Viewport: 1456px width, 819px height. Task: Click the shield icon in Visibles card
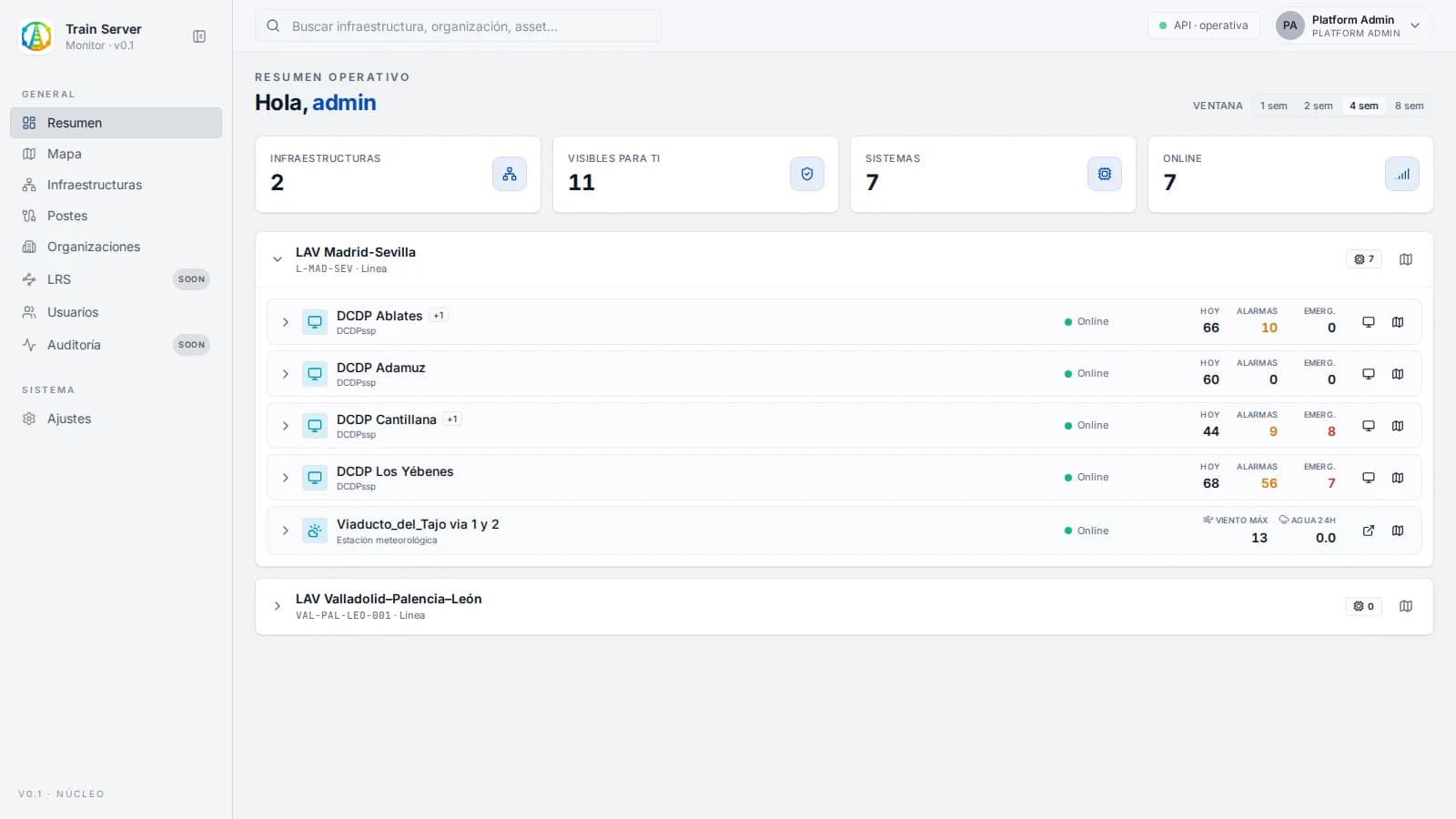tap(807, 174)
